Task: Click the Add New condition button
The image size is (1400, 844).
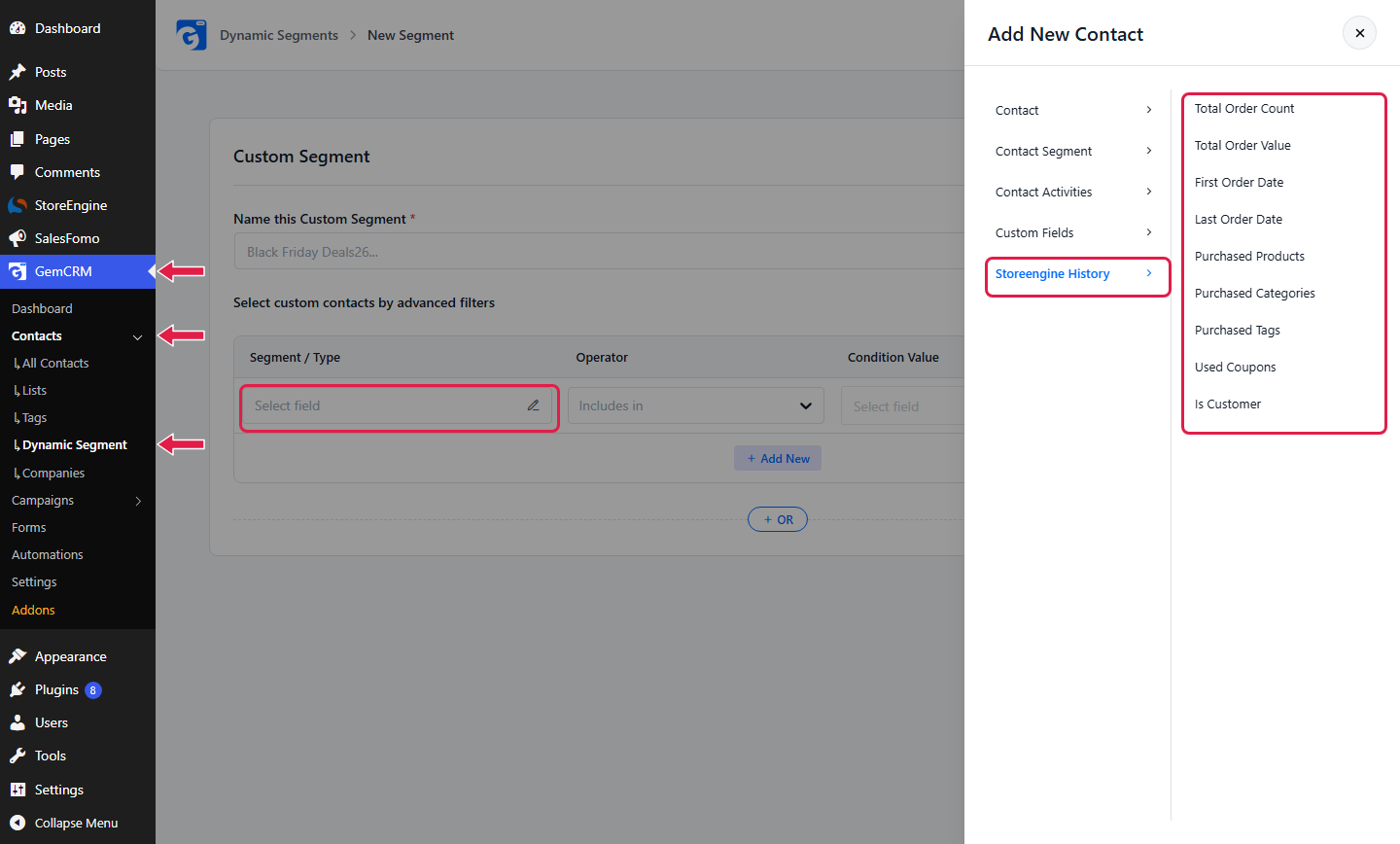Action: (778, 458)
